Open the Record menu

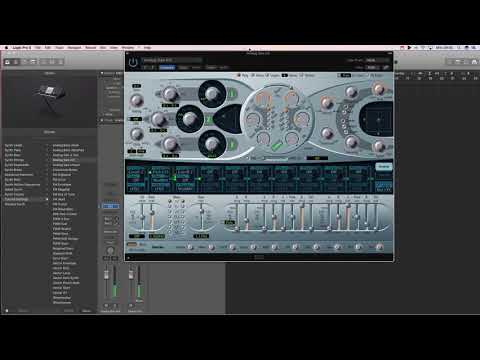tap(91, 48)
